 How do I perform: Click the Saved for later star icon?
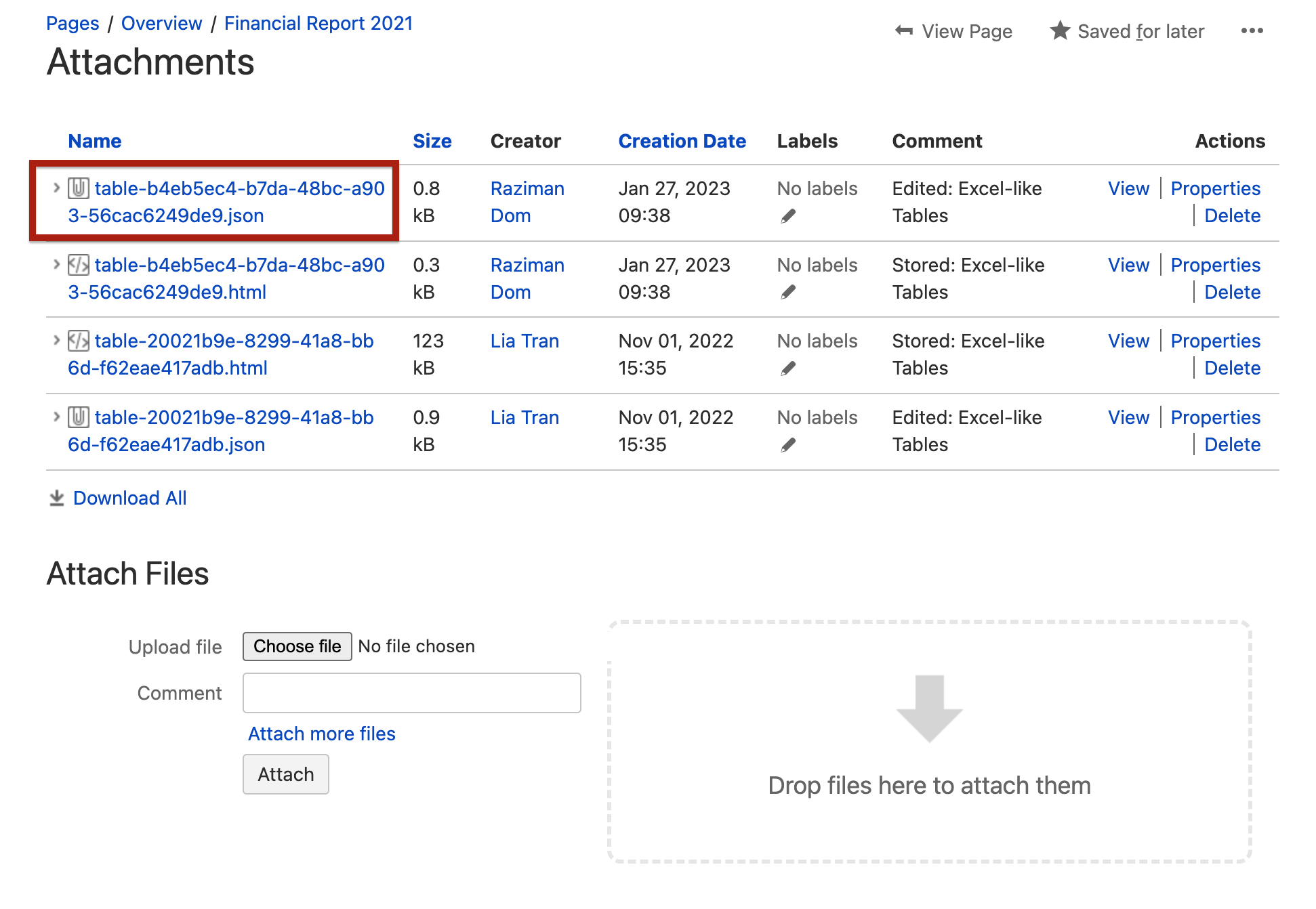(x=1060, y=30)
